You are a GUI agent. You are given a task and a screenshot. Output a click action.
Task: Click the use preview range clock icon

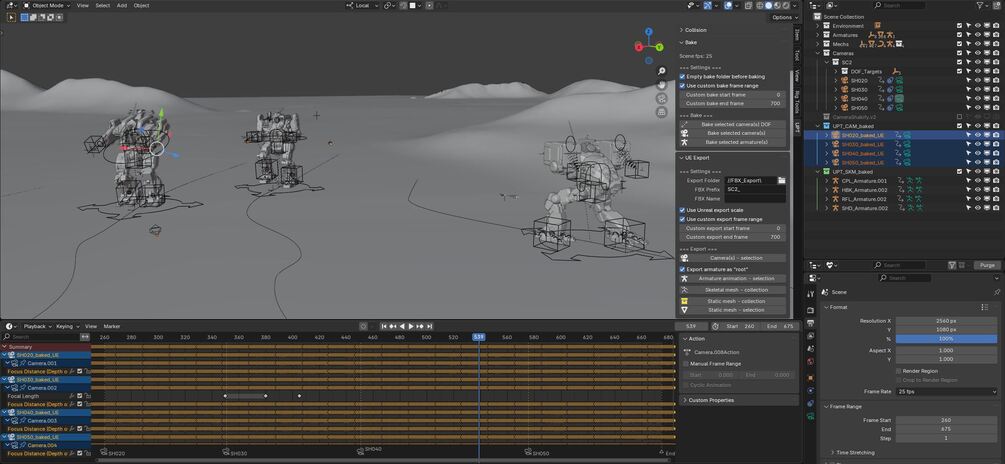715,326
